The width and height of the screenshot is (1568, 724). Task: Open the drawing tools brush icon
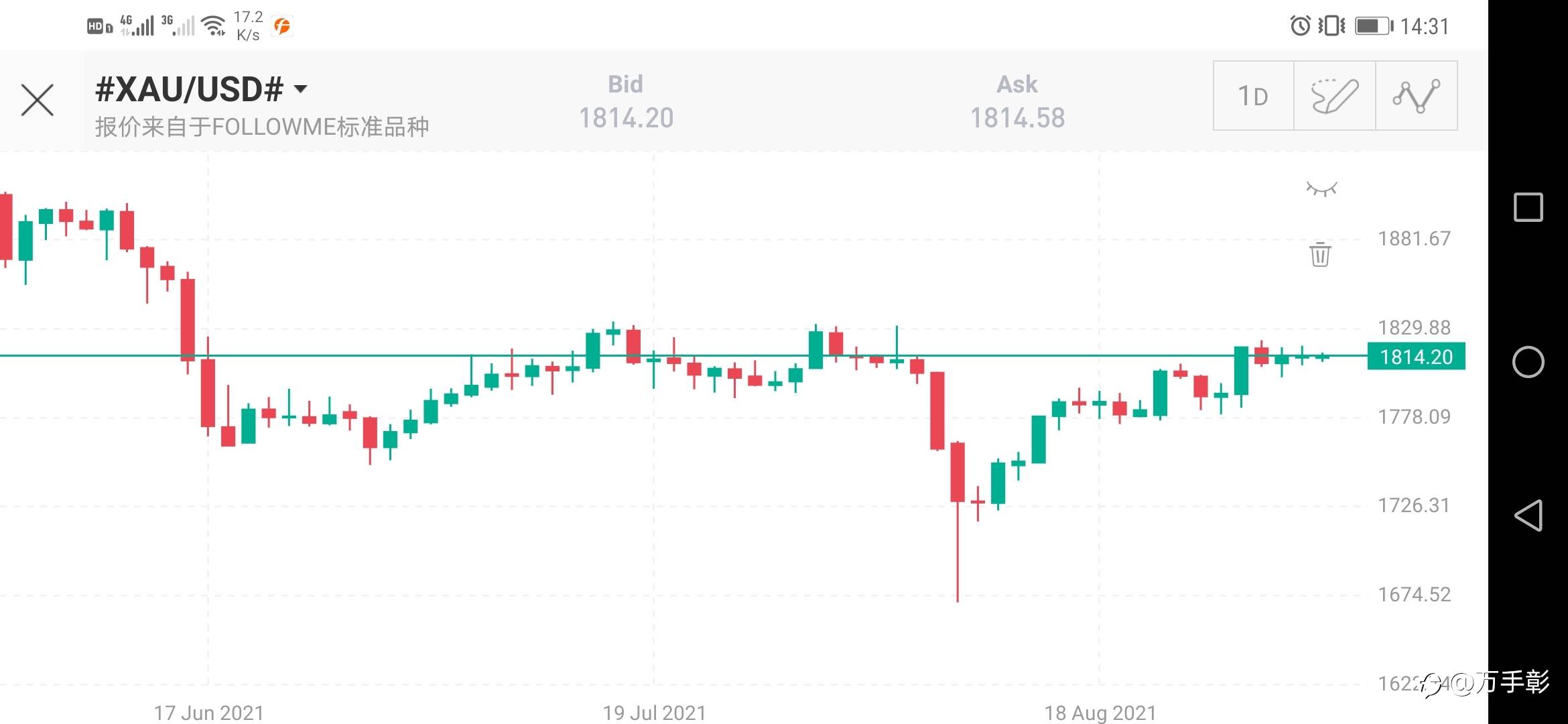(x=1334, y=96)
